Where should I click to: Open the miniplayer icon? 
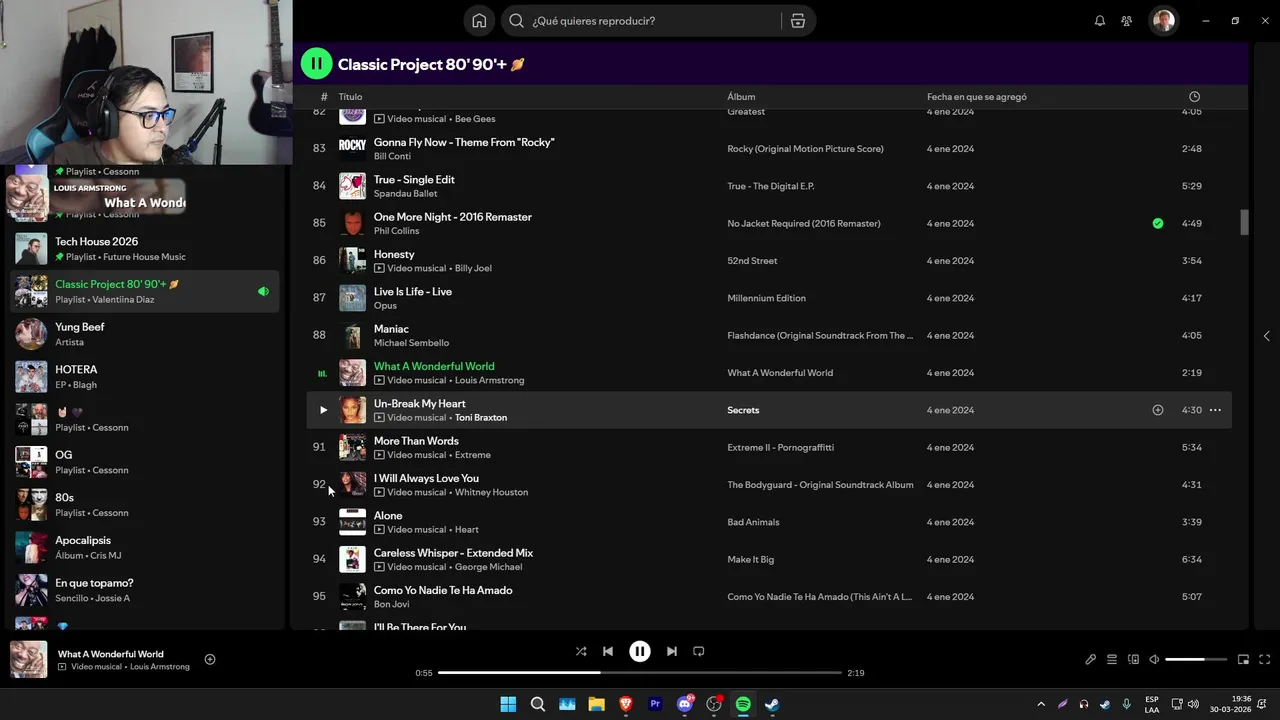coord(1243,659)
